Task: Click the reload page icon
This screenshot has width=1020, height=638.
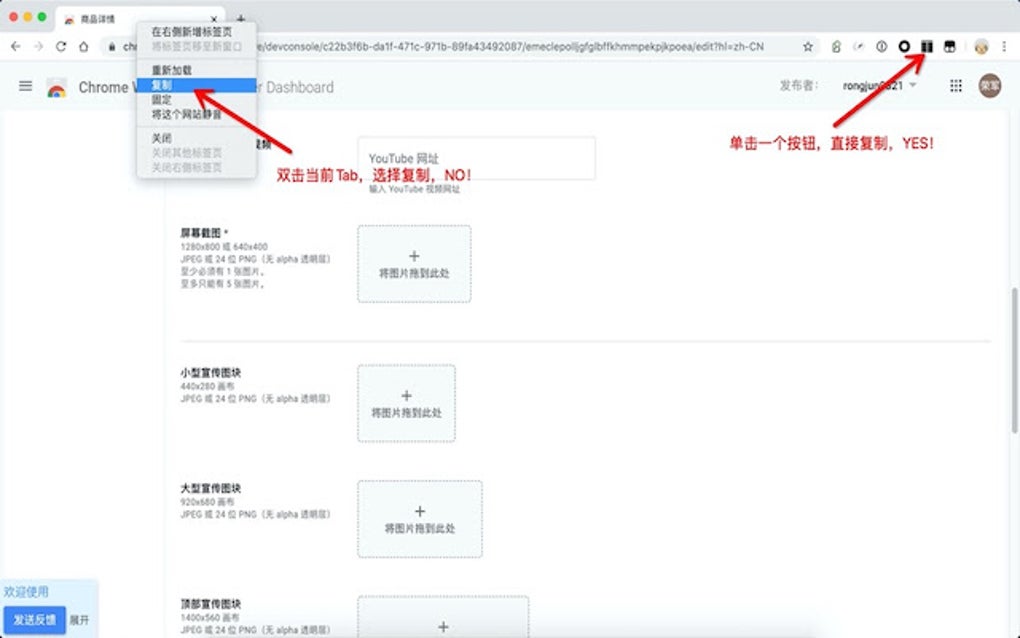Action: point(63,46)
